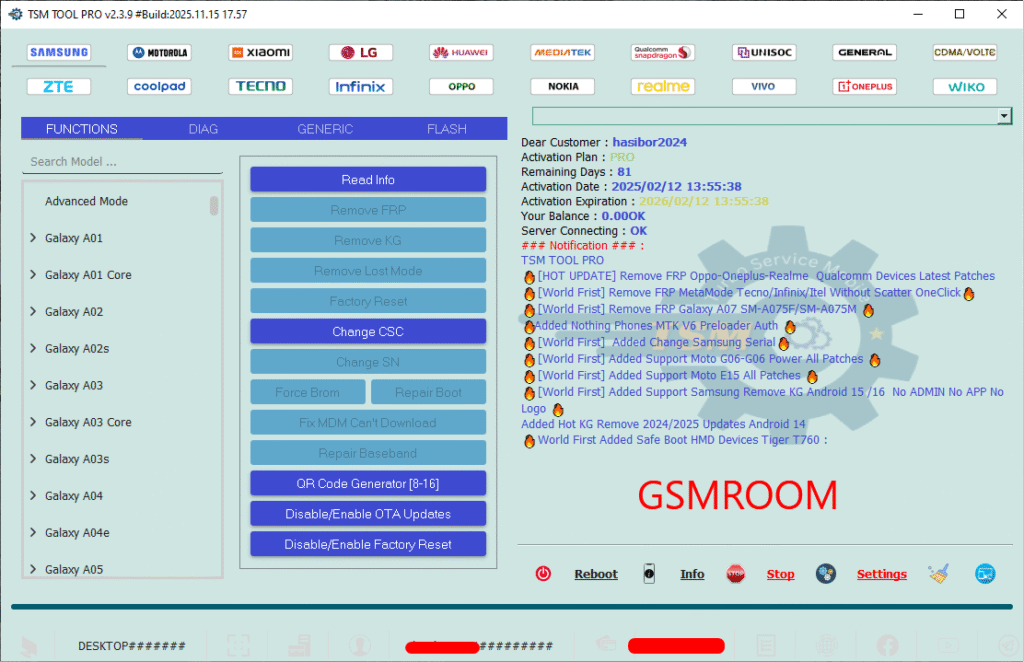Focus the Search Model input field
1024x662 pixels.
(108, 162)
